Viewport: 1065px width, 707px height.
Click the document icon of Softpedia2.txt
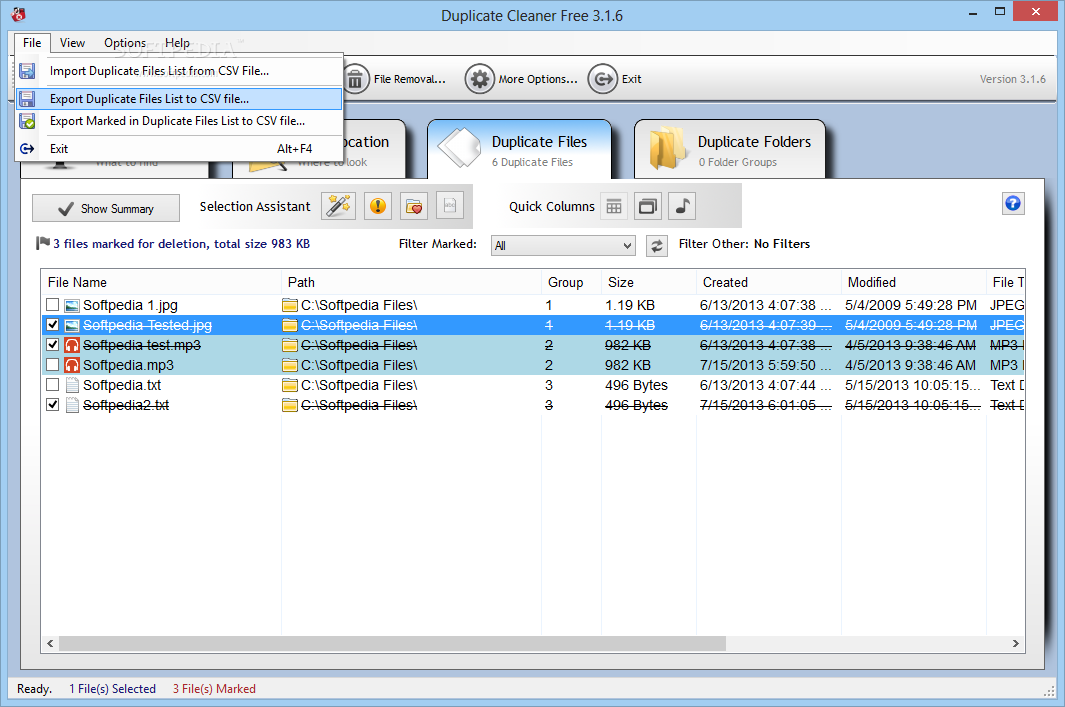72,405
